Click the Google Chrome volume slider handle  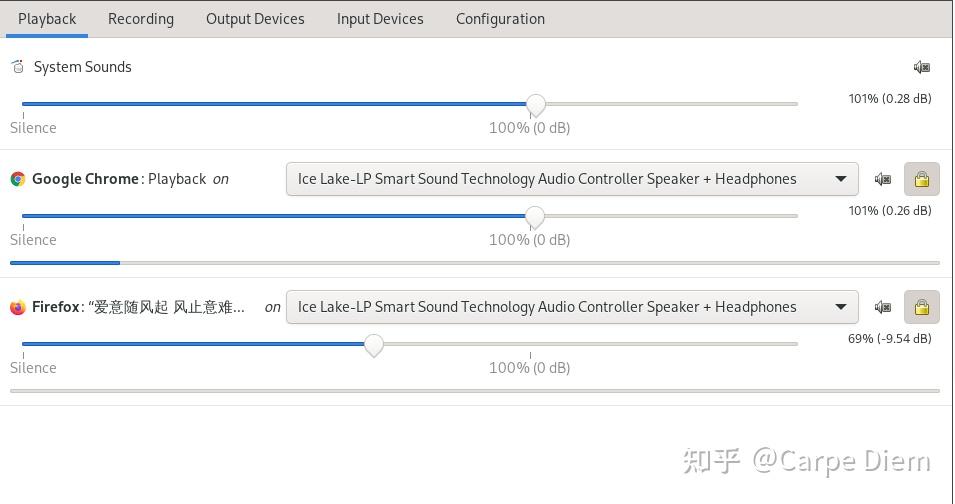click(x=535, y=216)
